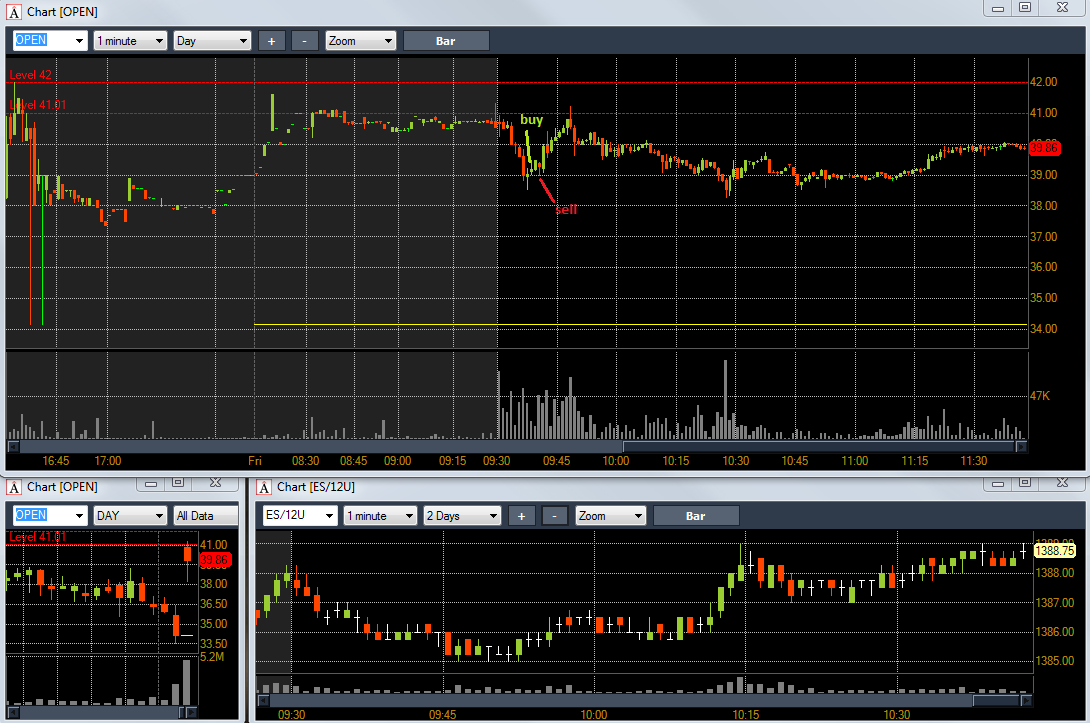Viewport: 1090px width, 723px height.
Task: Click the 10:15 time label in ES/12U chart
Action: [x=745, y=715]
